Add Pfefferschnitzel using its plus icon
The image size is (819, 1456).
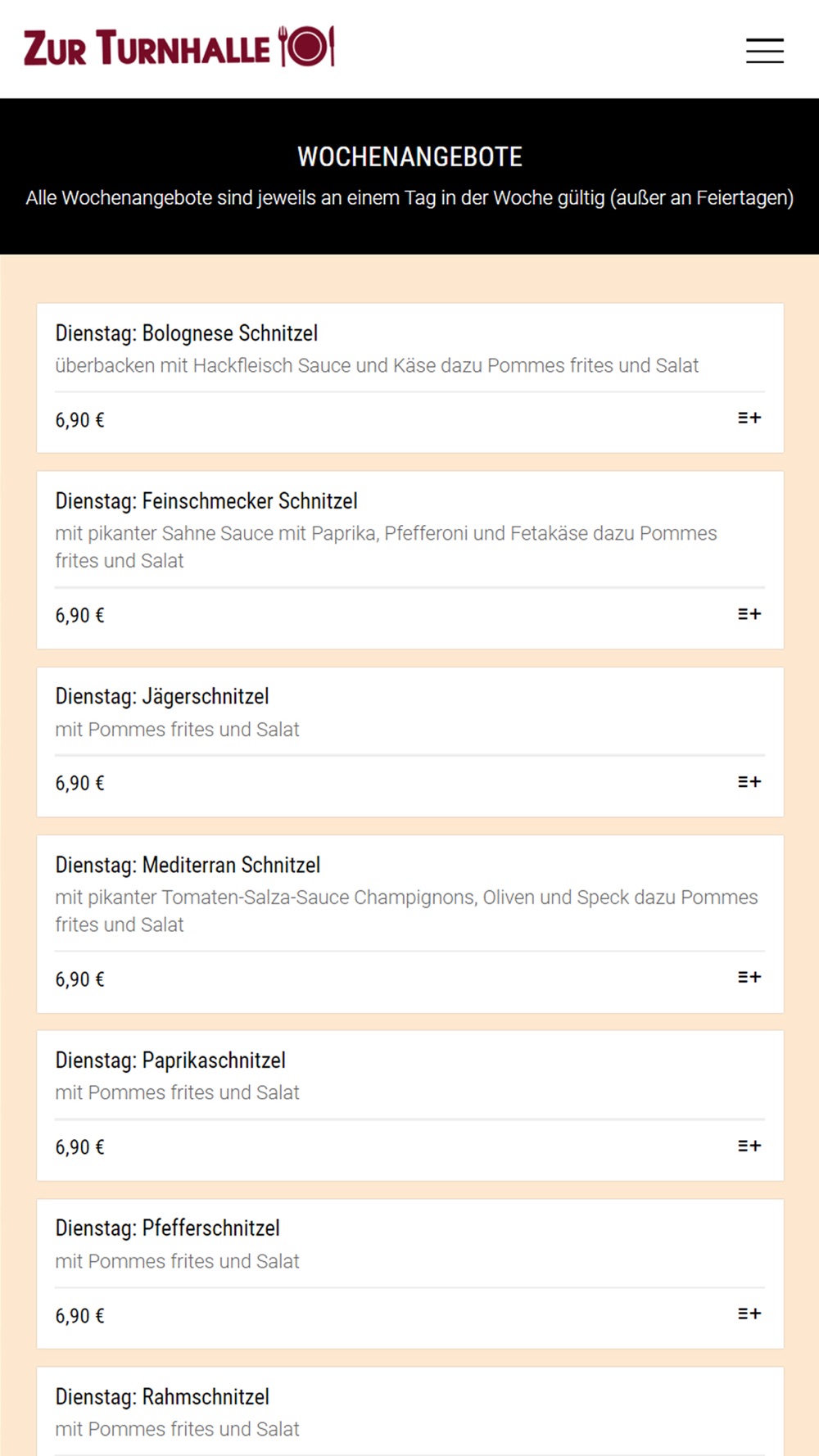(749, 1314)
